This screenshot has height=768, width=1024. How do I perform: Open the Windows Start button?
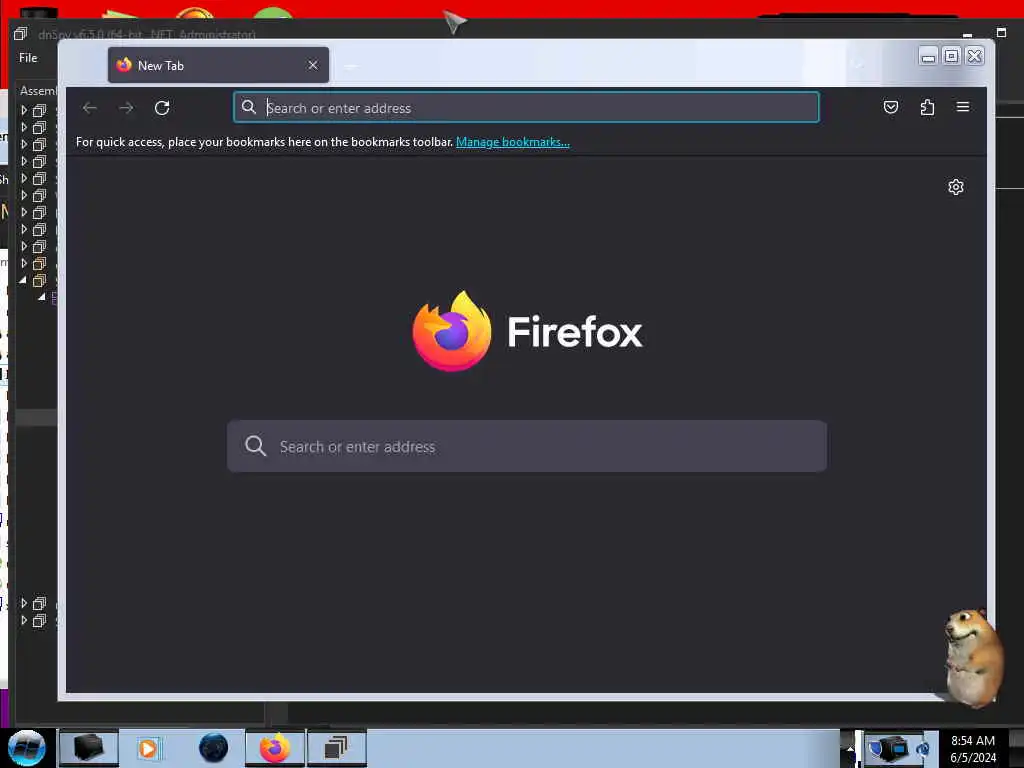26,748
